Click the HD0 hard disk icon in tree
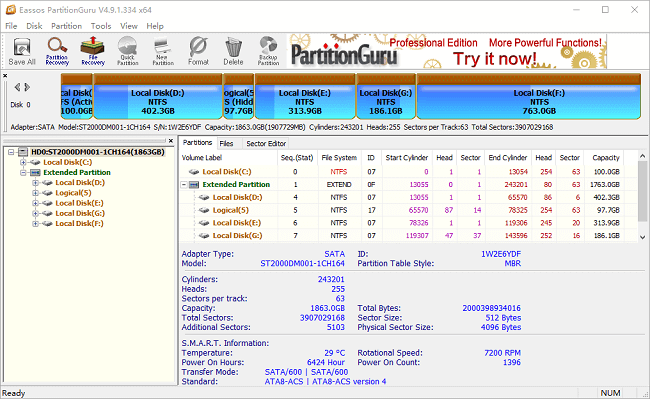 [x=23, y=152]
